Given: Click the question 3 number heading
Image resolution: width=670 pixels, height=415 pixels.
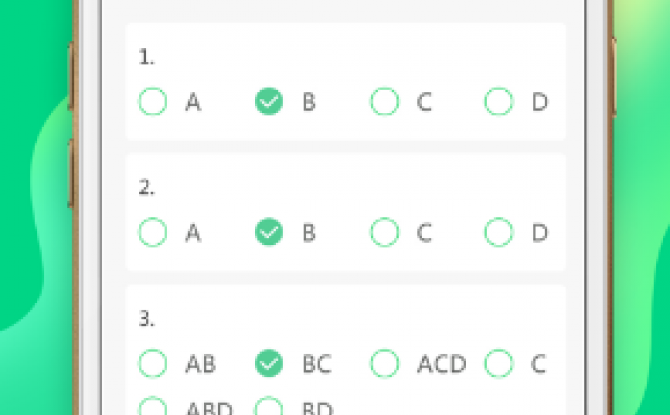Looking at the screenshot, I should click(x=147, y=319).
